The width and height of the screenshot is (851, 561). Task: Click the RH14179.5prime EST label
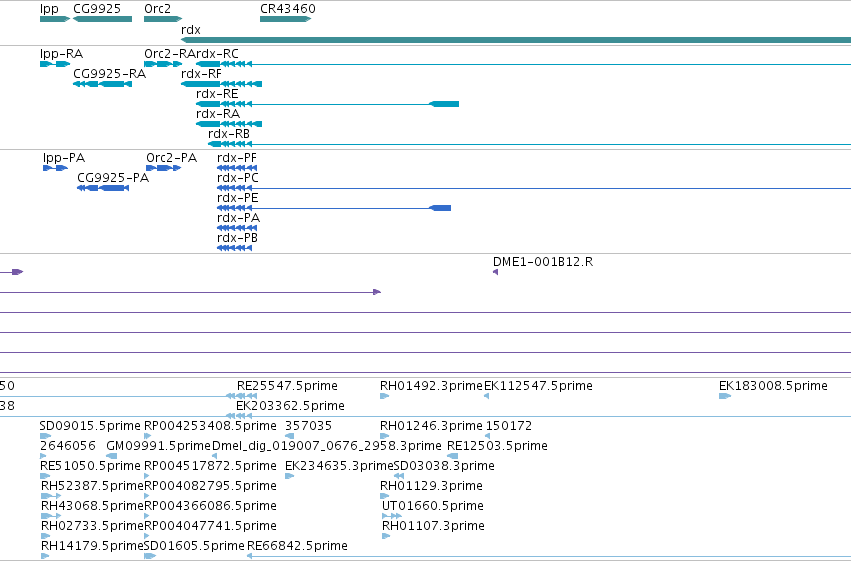[92, 546]
